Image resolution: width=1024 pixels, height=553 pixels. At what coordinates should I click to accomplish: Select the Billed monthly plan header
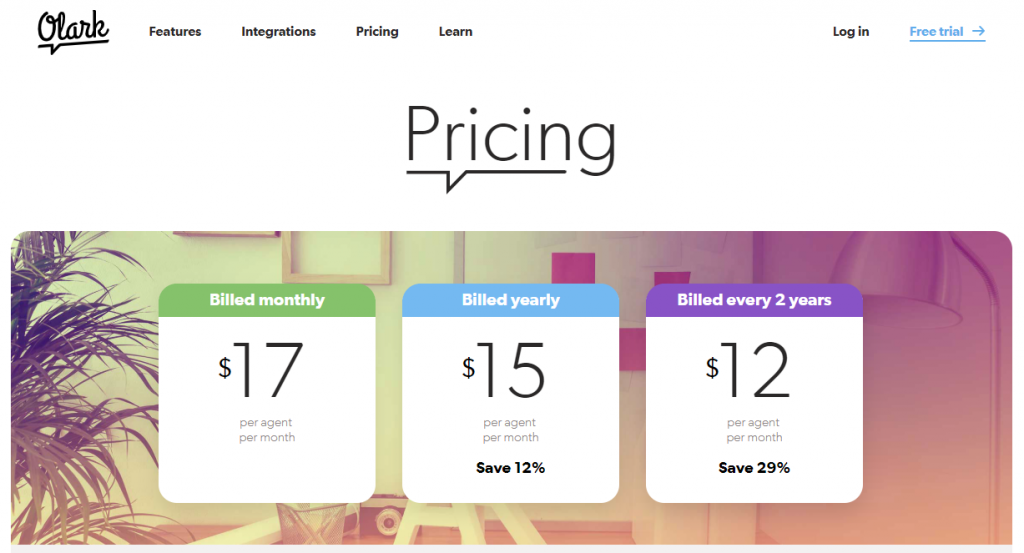267,300
